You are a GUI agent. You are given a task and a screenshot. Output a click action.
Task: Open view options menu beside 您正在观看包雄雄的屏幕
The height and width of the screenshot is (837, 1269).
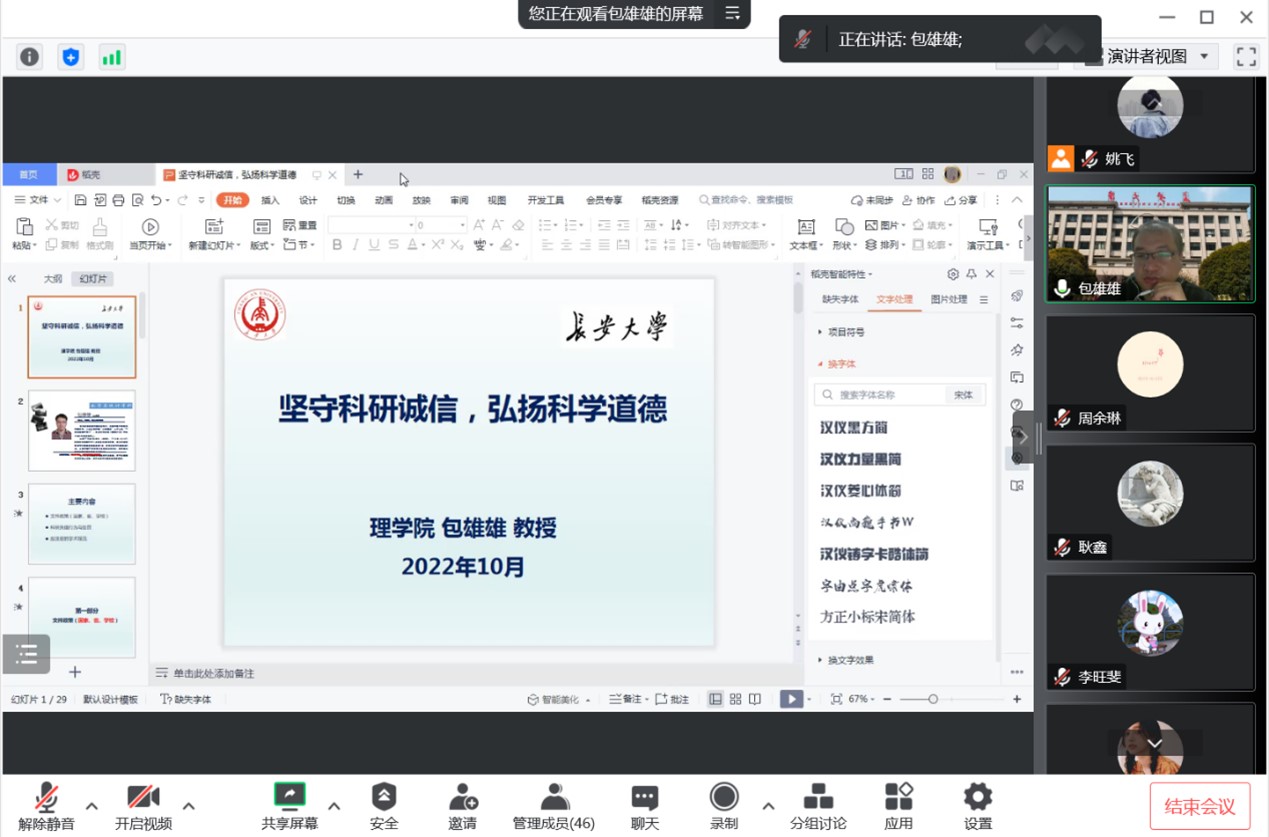point(733,13)
